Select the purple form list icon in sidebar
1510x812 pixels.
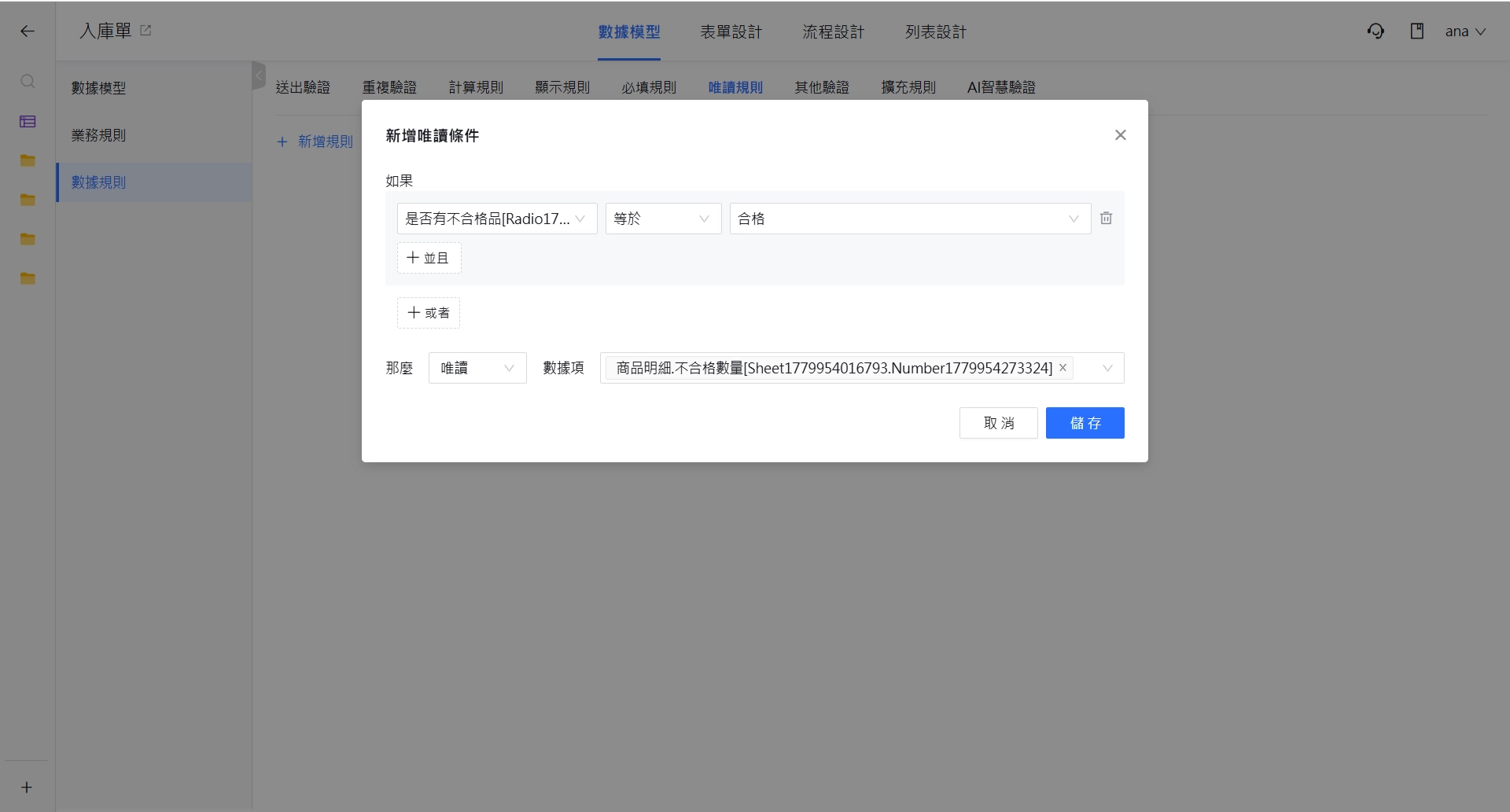click(28, 121)
